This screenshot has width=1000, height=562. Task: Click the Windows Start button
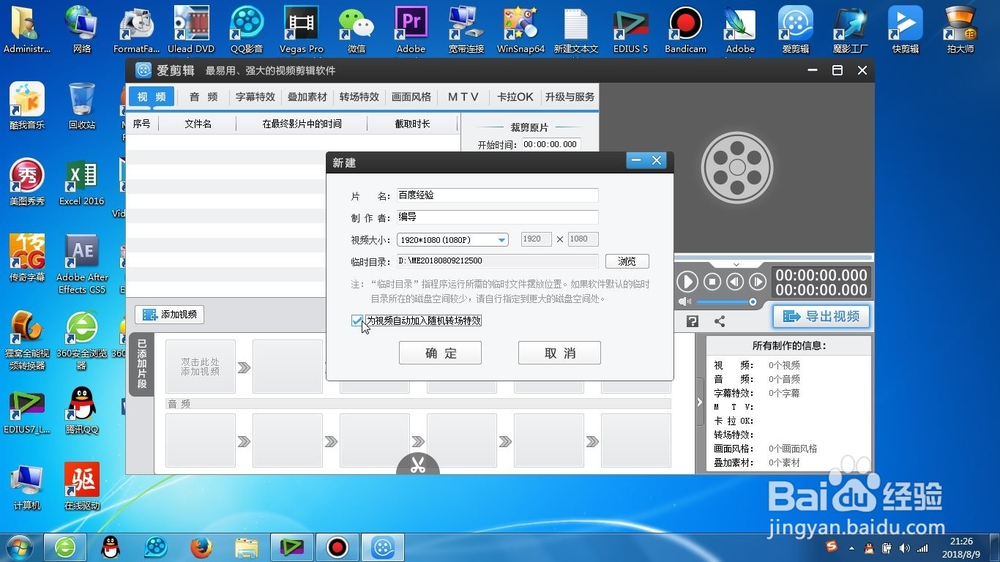point(19,547)
